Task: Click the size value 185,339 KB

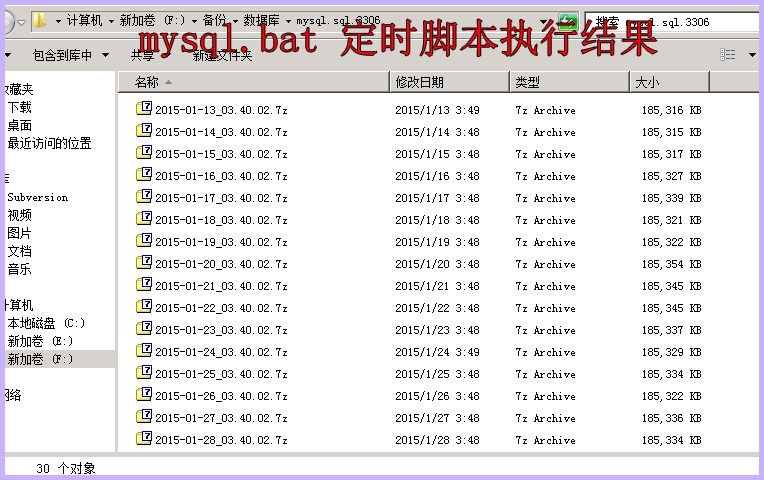Action: (671, 198)
